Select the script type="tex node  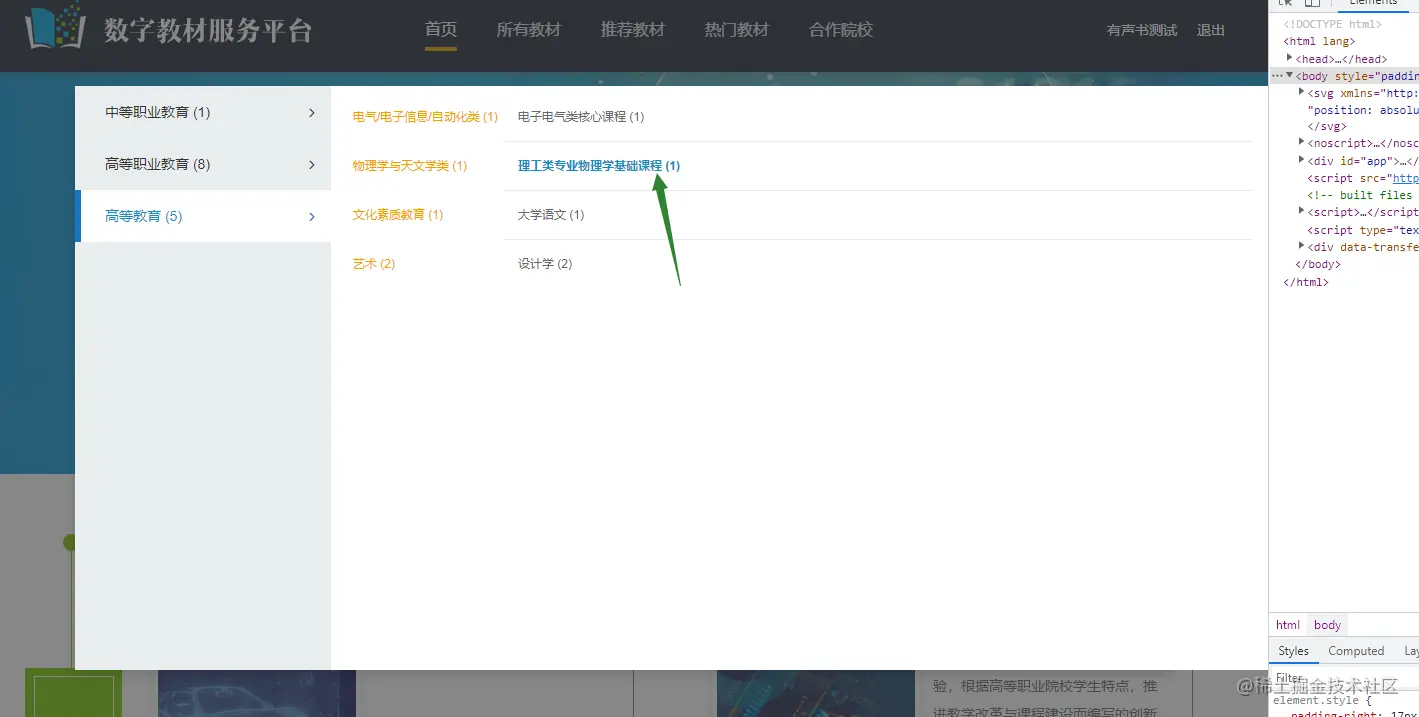pyautogui.click(x=1363, y=230)
